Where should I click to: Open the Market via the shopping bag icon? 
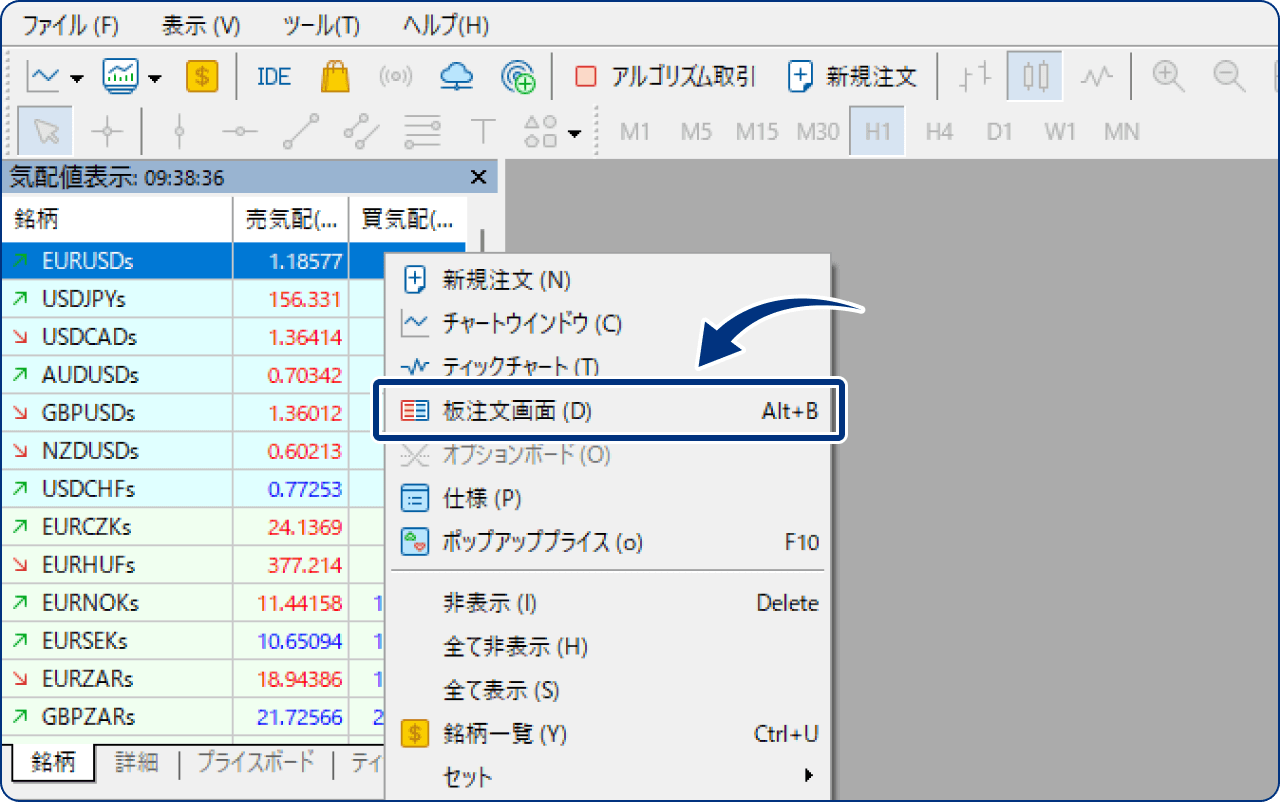(x=335, y=76)
